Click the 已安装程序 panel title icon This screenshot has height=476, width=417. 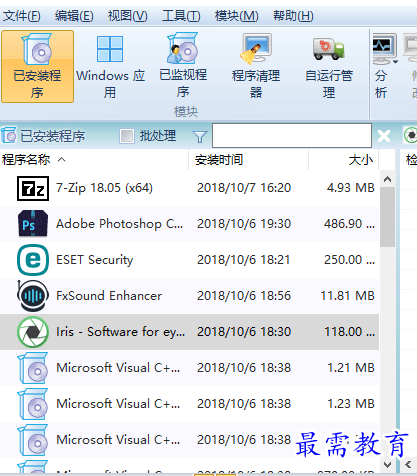[9, 135]
